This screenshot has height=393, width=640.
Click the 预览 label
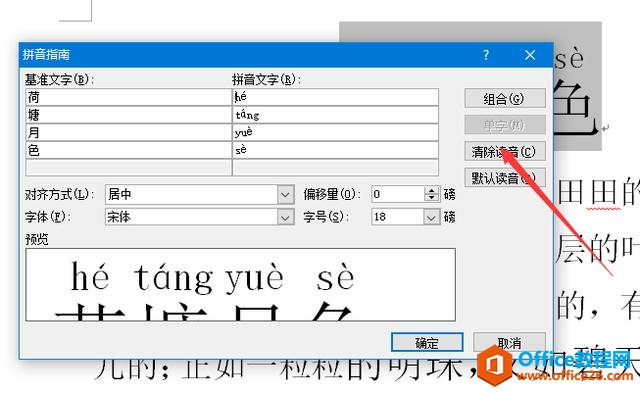37,240
